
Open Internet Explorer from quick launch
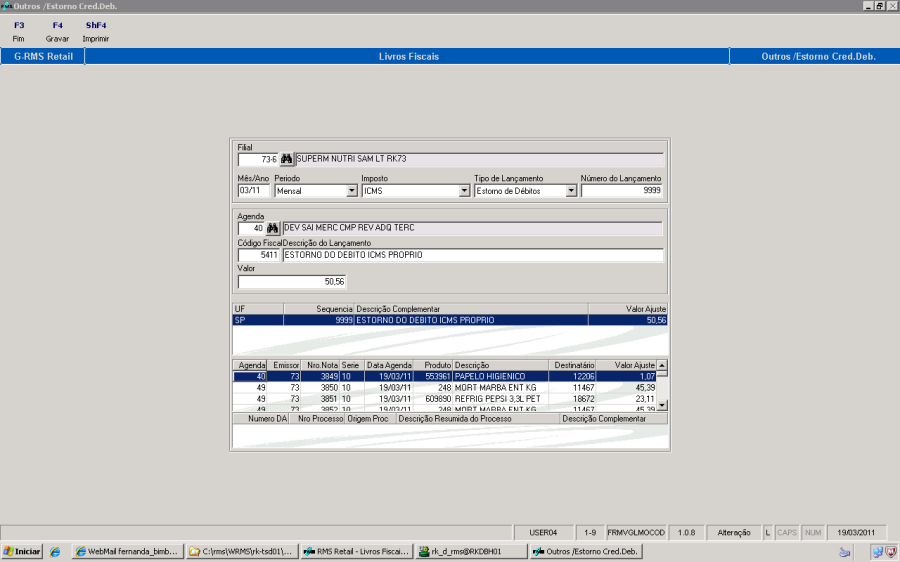tap(55, 551)
